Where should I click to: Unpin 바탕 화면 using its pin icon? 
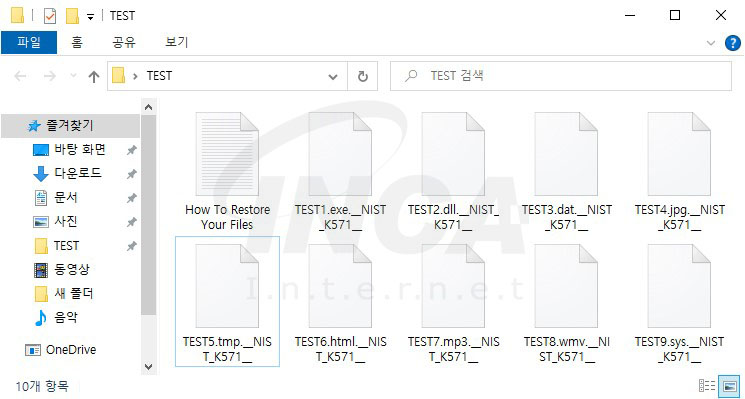pos(131,151)
